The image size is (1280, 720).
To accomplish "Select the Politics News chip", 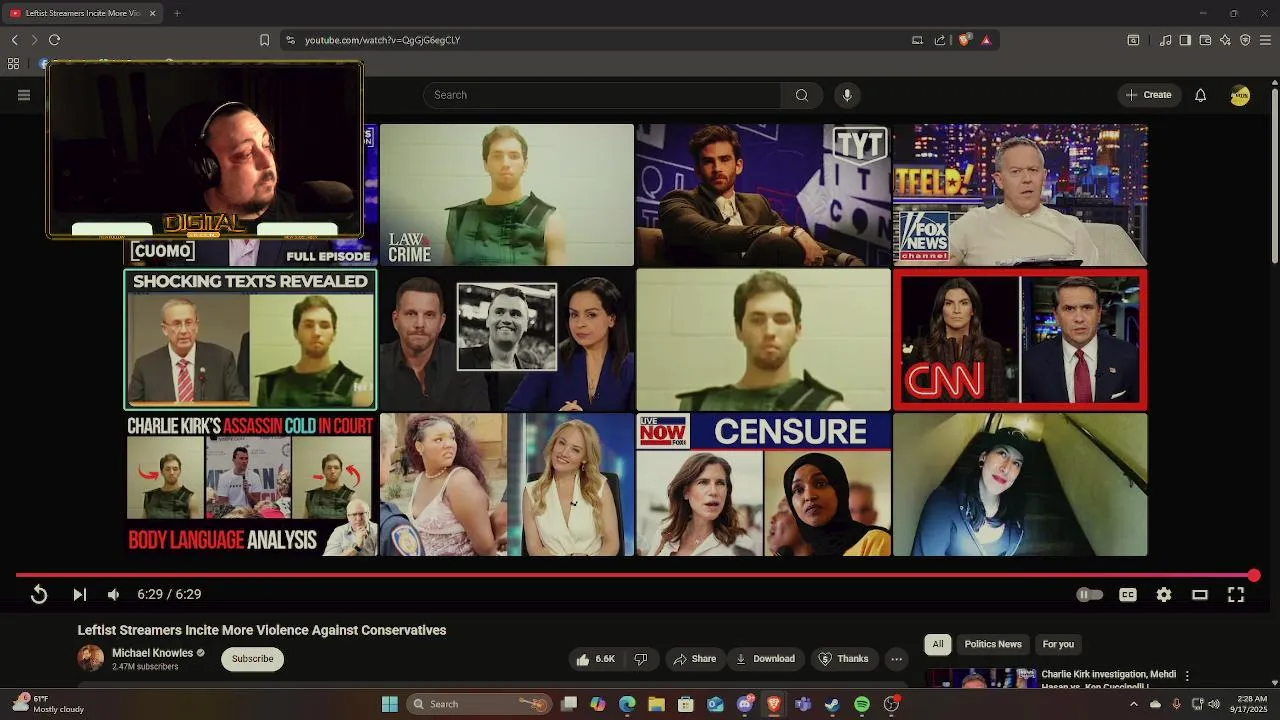I will pyautogui.click(x=993, y=644).
